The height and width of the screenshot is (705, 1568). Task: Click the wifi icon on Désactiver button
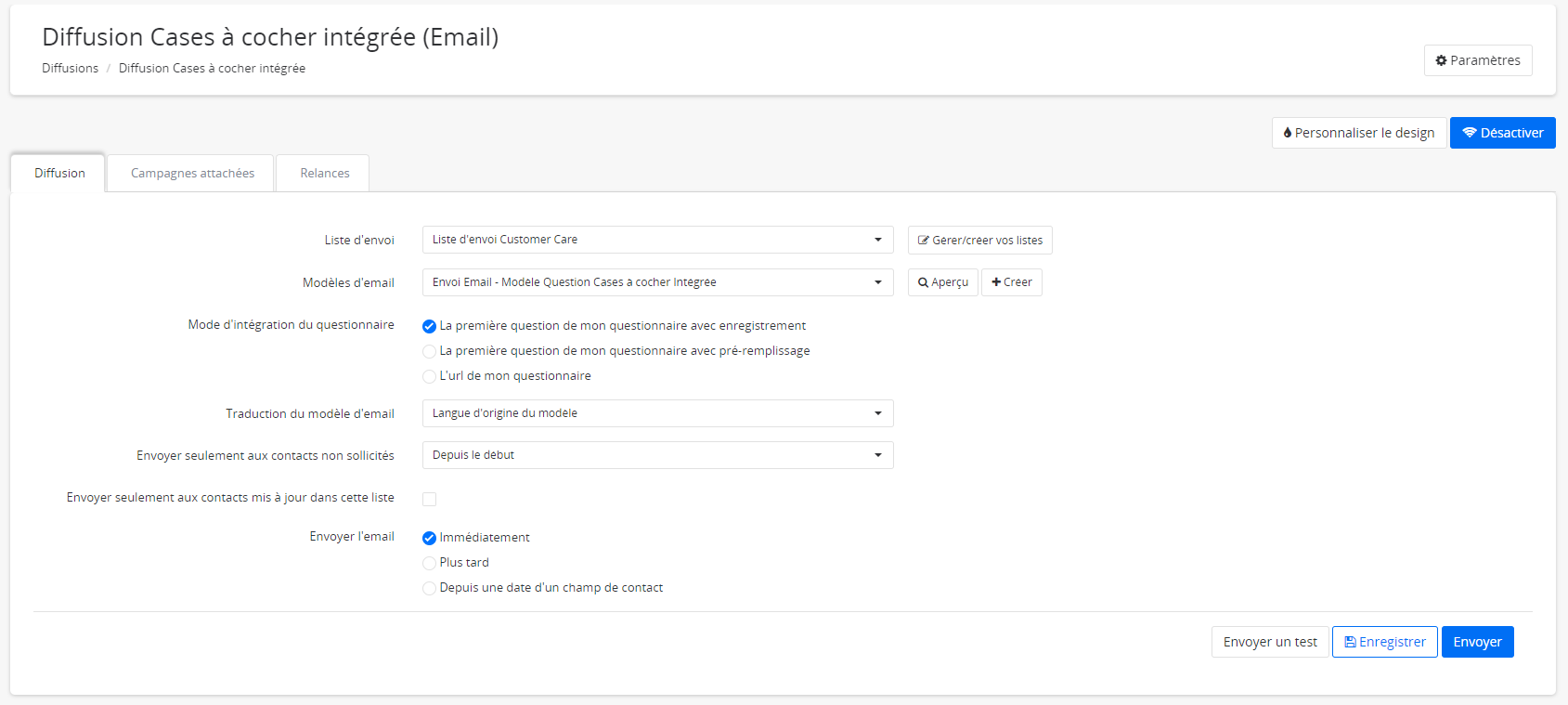pyautogui.click(x=1469, y=133)
